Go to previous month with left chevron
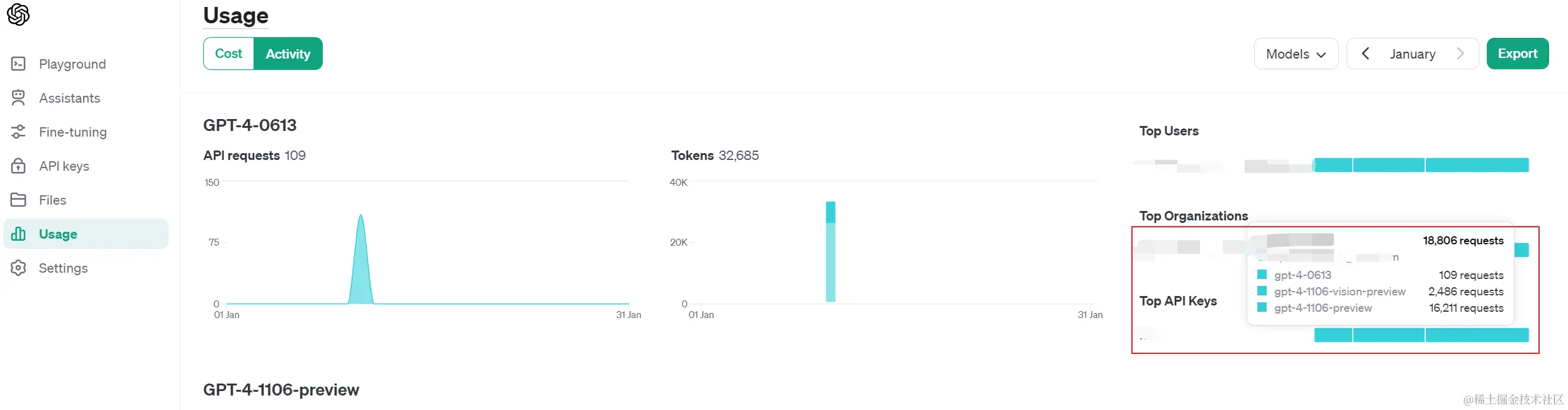1568x410 pixels. 1365,54
